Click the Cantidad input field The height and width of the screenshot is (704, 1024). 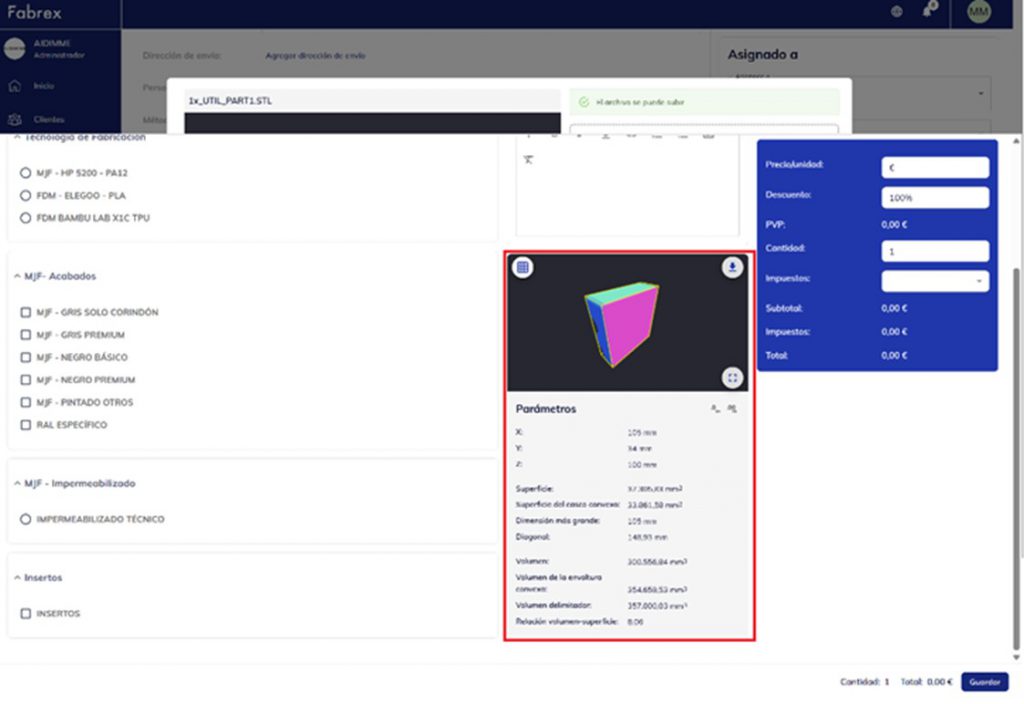point(935,250)
